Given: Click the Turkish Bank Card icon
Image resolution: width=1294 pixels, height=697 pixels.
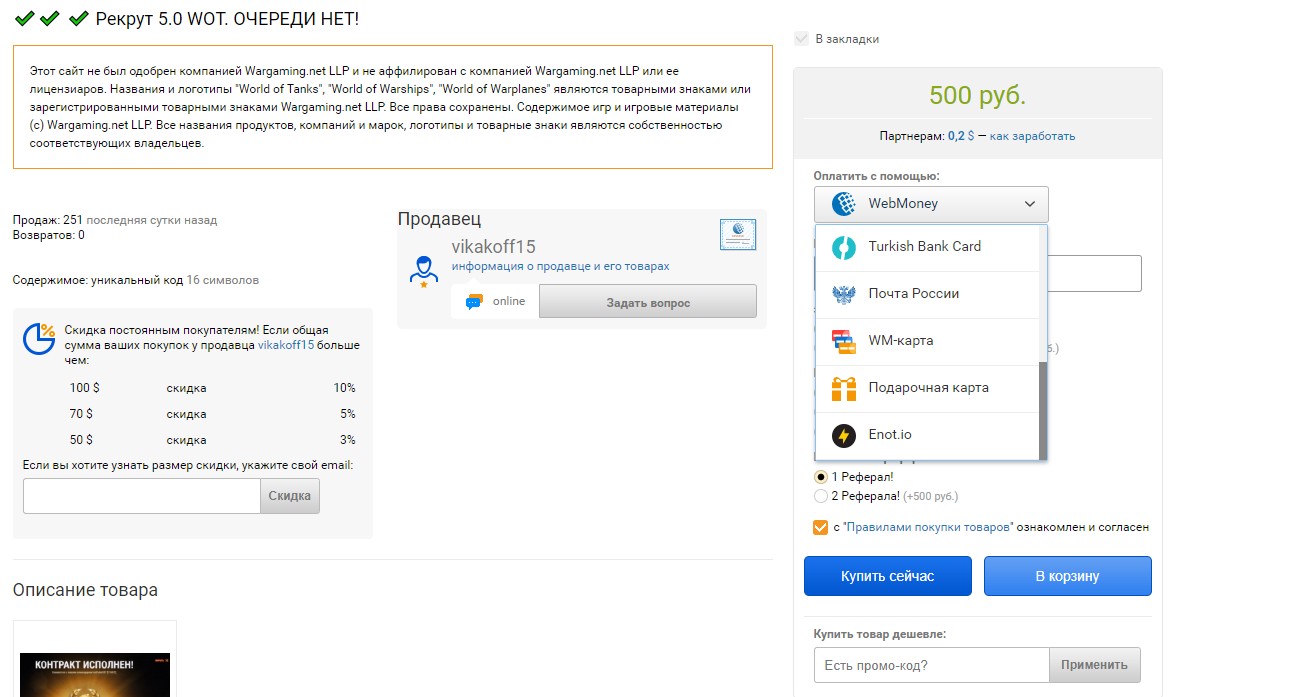Looking at the screenshot, I should [x=844, y=247].
